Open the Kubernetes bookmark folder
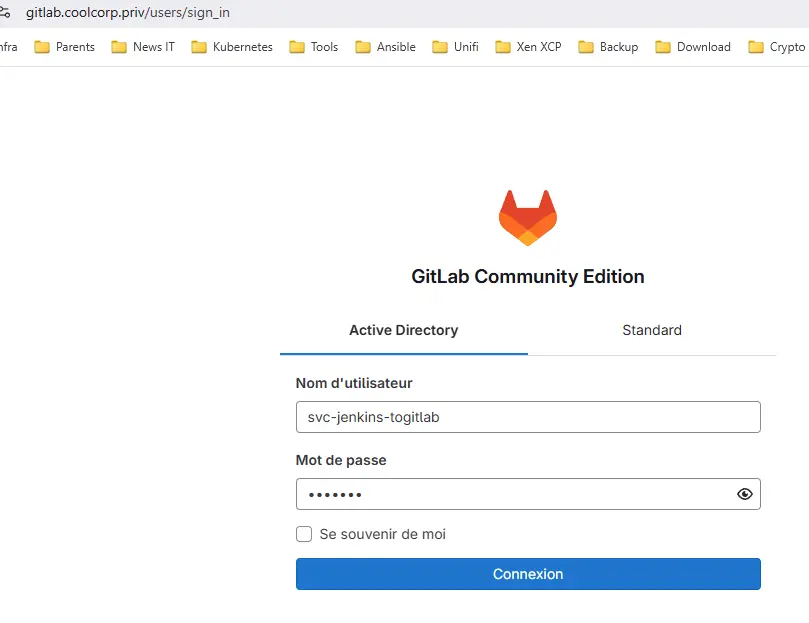This screenshot has height=623, width=809. [x=232, y=47]
